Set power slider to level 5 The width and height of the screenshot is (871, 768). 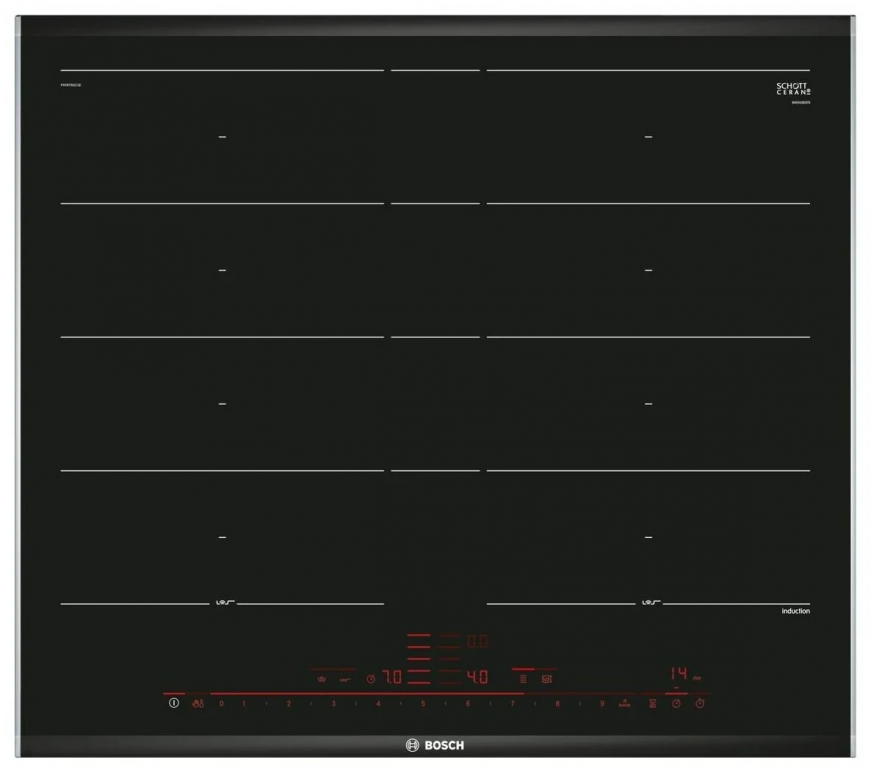pos(423,704)
